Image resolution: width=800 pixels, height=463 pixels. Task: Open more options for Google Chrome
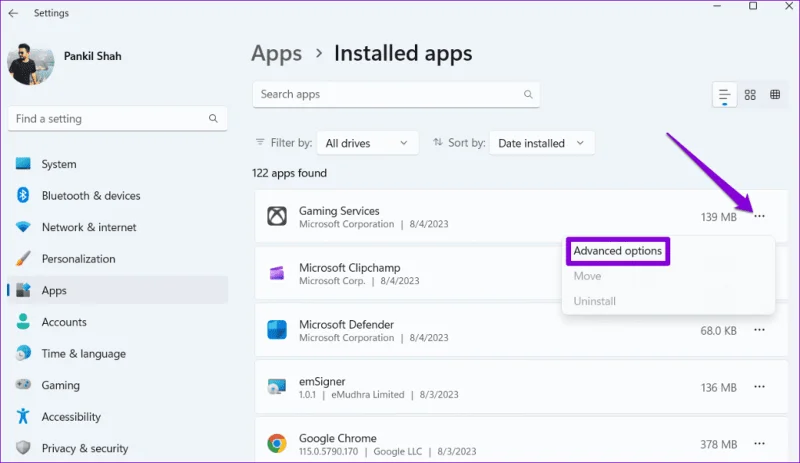[x=759, y=444]
